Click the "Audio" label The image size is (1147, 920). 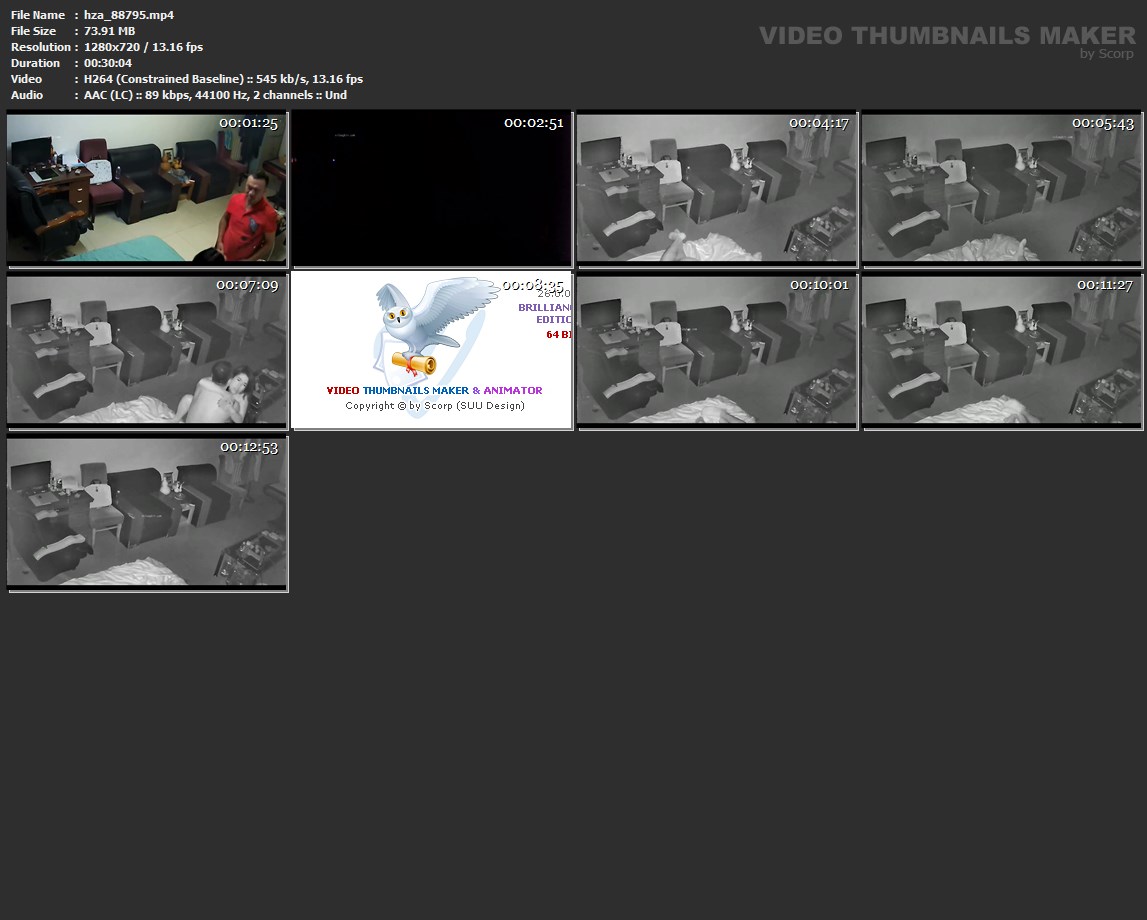pyautogui.click(x=27, y=95)
